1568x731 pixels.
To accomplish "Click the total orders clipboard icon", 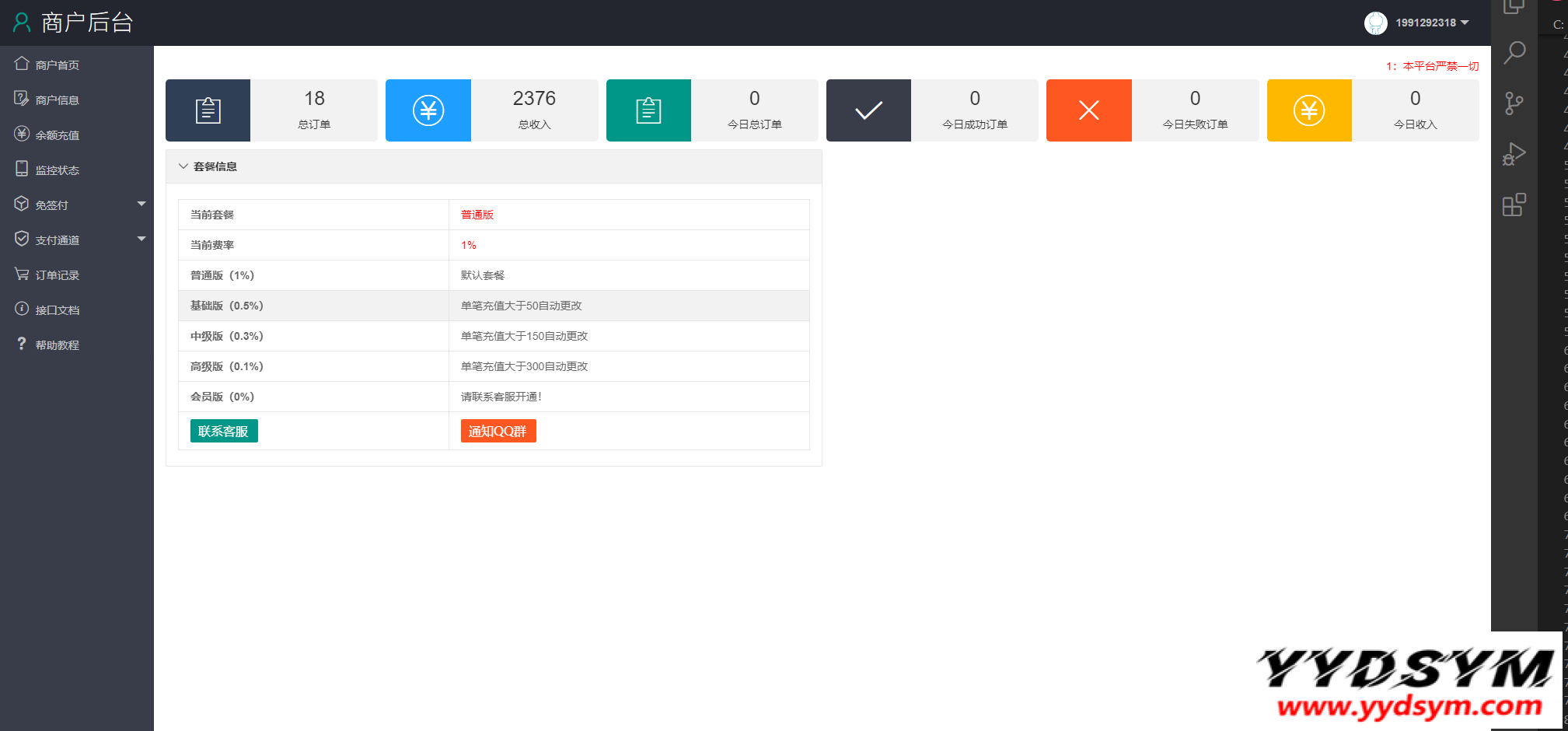I will click(x=208, y=110).
